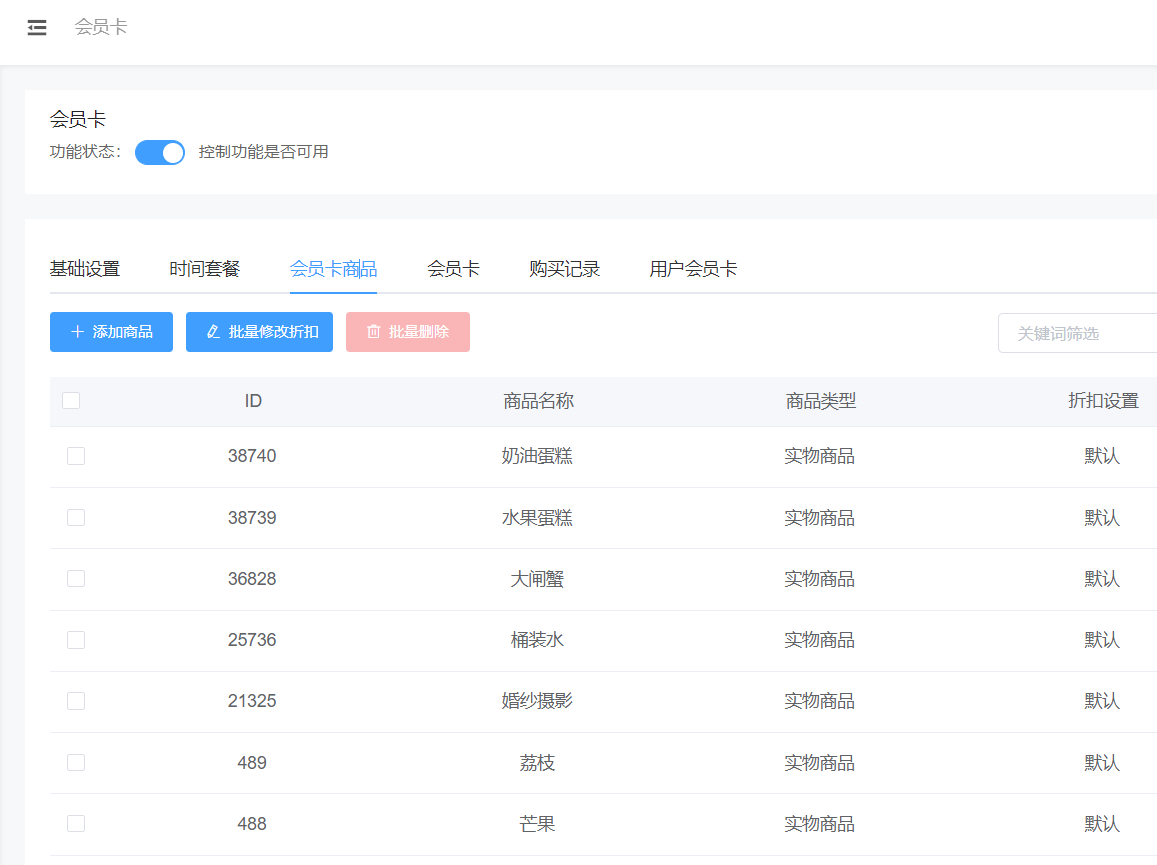The width and height of the screenshot is (1157, 865).
Task: Click 实物商品 type in 婚纱摄影 row
Action: coord(820,701)
